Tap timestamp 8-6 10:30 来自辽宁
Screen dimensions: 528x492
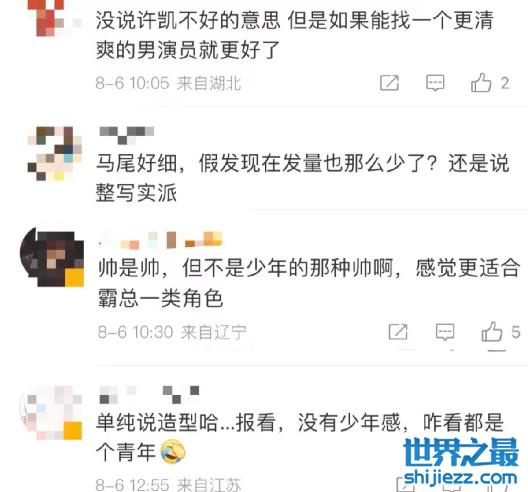[x=172, y=332]
